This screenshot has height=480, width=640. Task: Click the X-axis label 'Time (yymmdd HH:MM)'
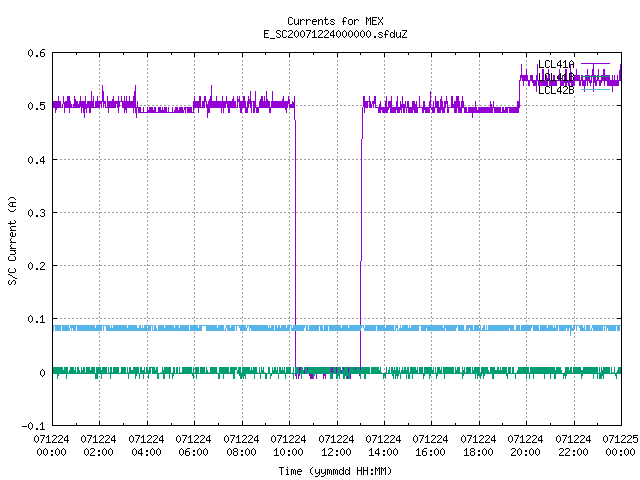tap(335, 471)
